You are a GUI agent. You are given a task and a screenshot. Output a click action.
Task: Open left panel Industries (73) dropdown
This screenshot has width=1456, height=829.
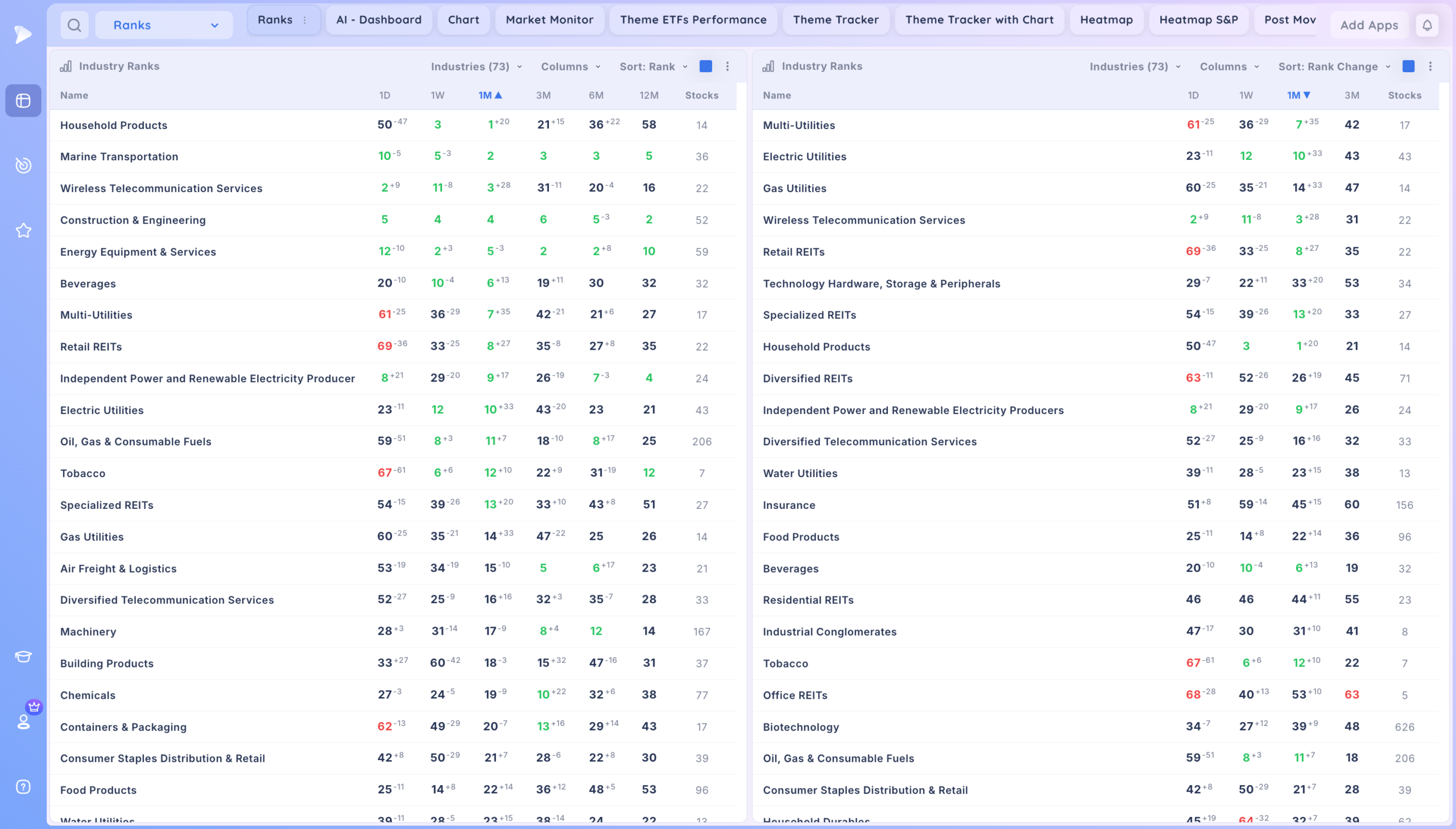click(477, 67)
